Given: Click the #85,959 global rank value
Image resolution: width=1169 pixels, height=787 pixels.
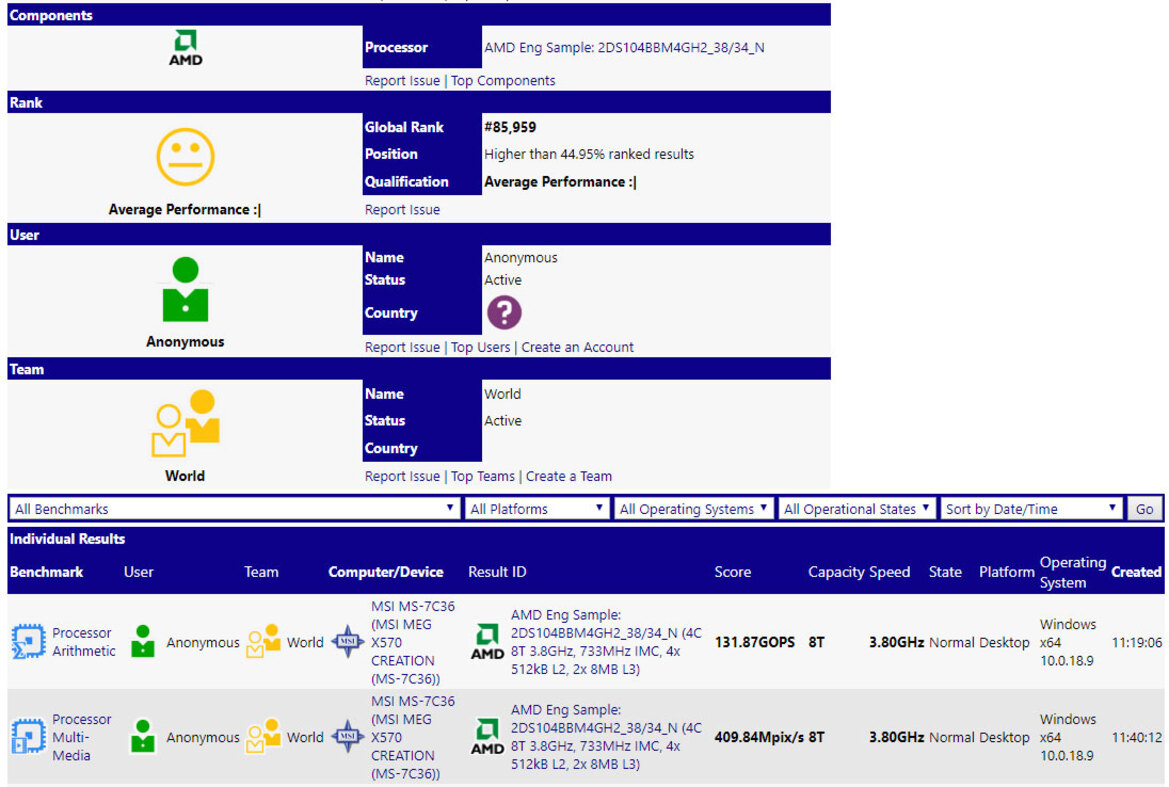Looking at the screenshot, I should click(510, 127).
